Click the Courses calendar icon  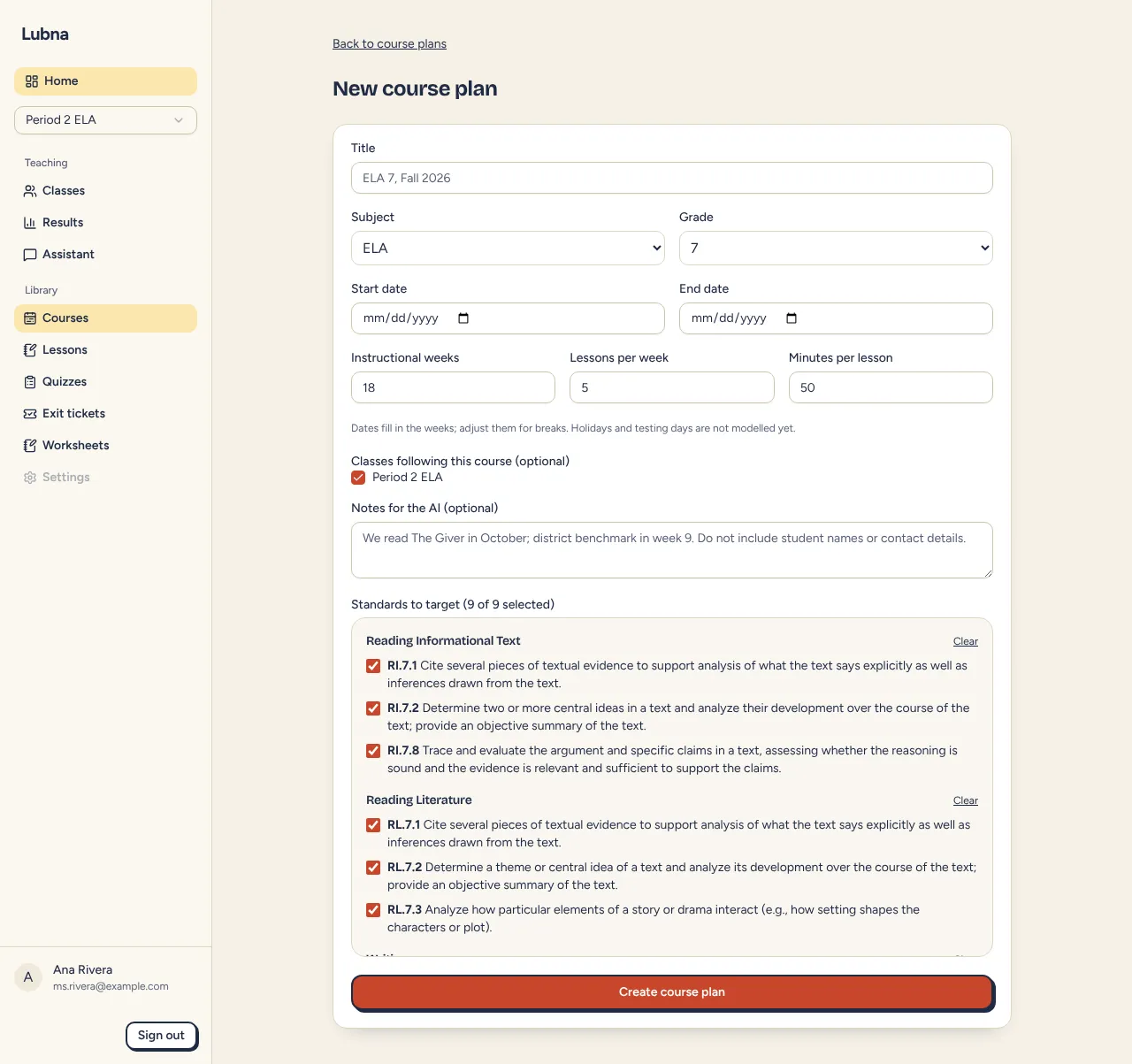point(30,318)
